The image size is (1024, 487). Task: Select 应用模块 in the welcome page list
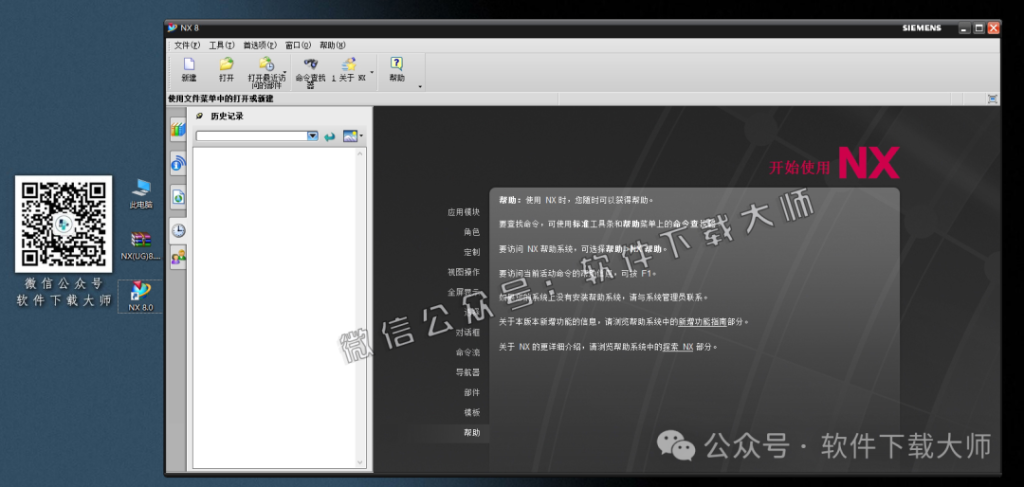coord(463,212)
